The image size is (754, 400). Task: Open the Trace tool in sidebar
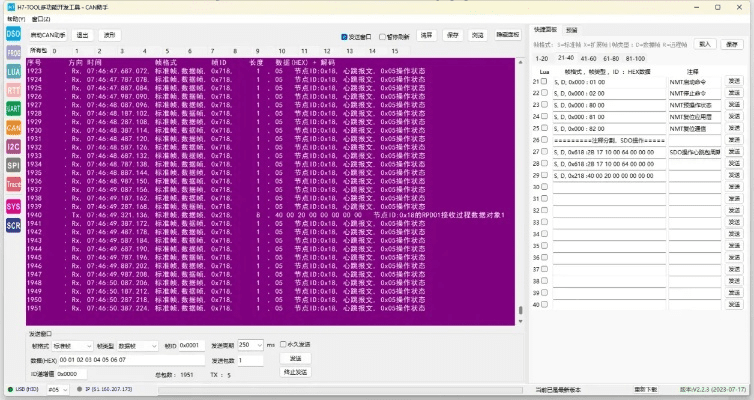[x=13, y=184]
